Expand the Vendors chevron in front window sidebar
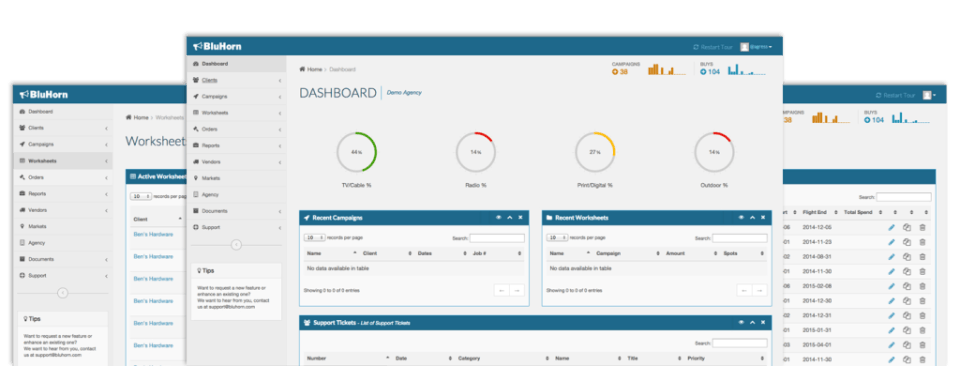This screenshot has height=366, width=960. 280,162
